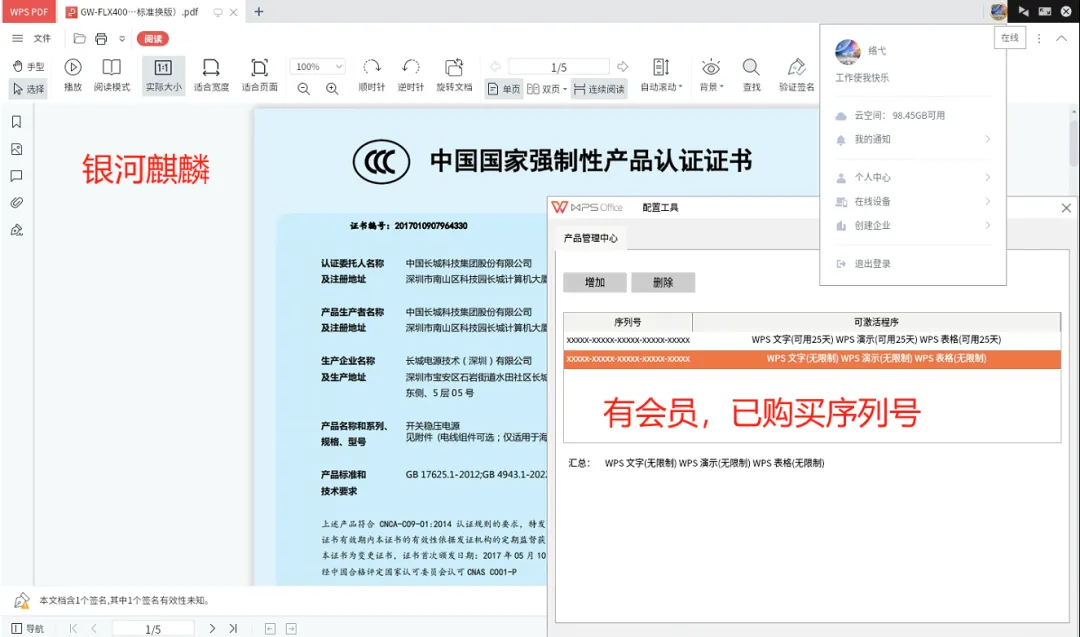The image size is (1080, 637).
Task: Jump to last page in status bar
Action: [x=233, y=628]
